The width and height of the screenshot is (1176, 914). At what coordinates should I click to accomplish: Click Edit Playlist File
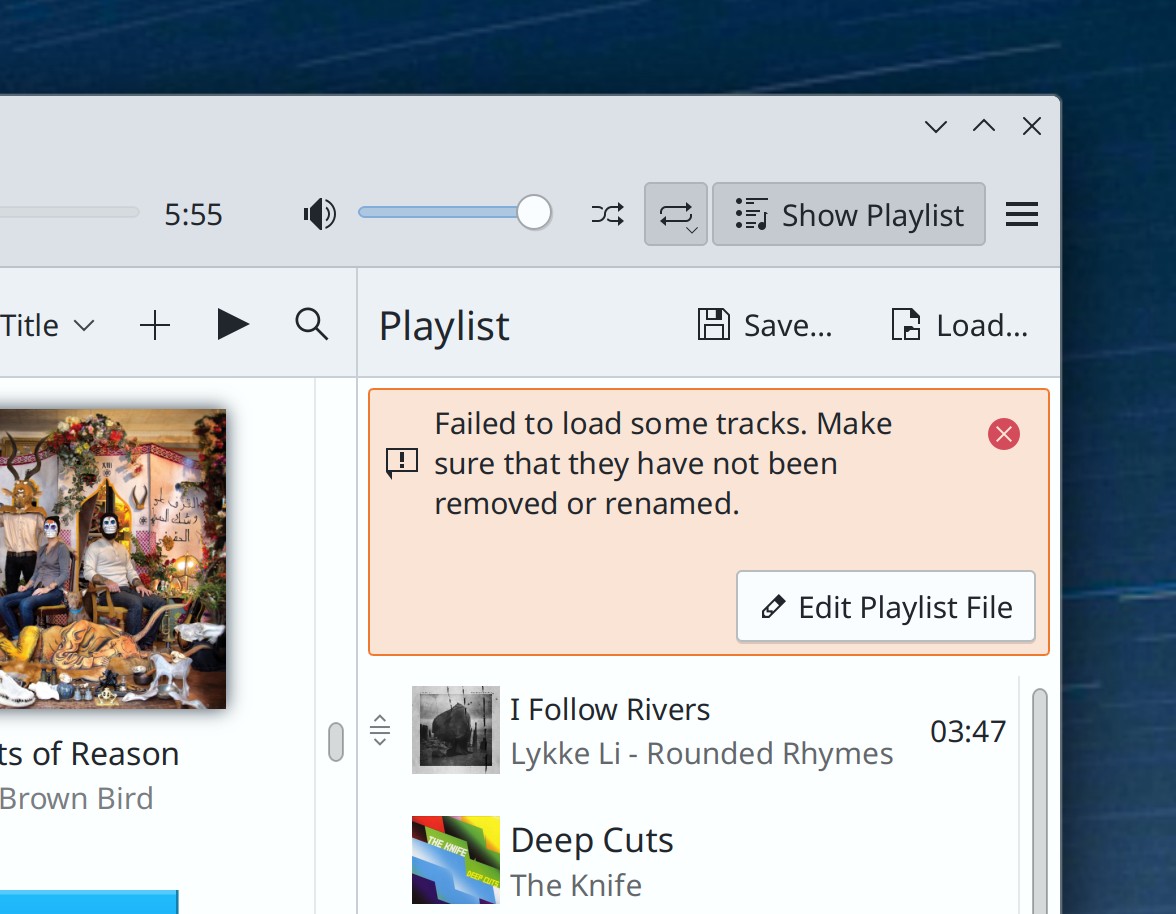point(885,606)
